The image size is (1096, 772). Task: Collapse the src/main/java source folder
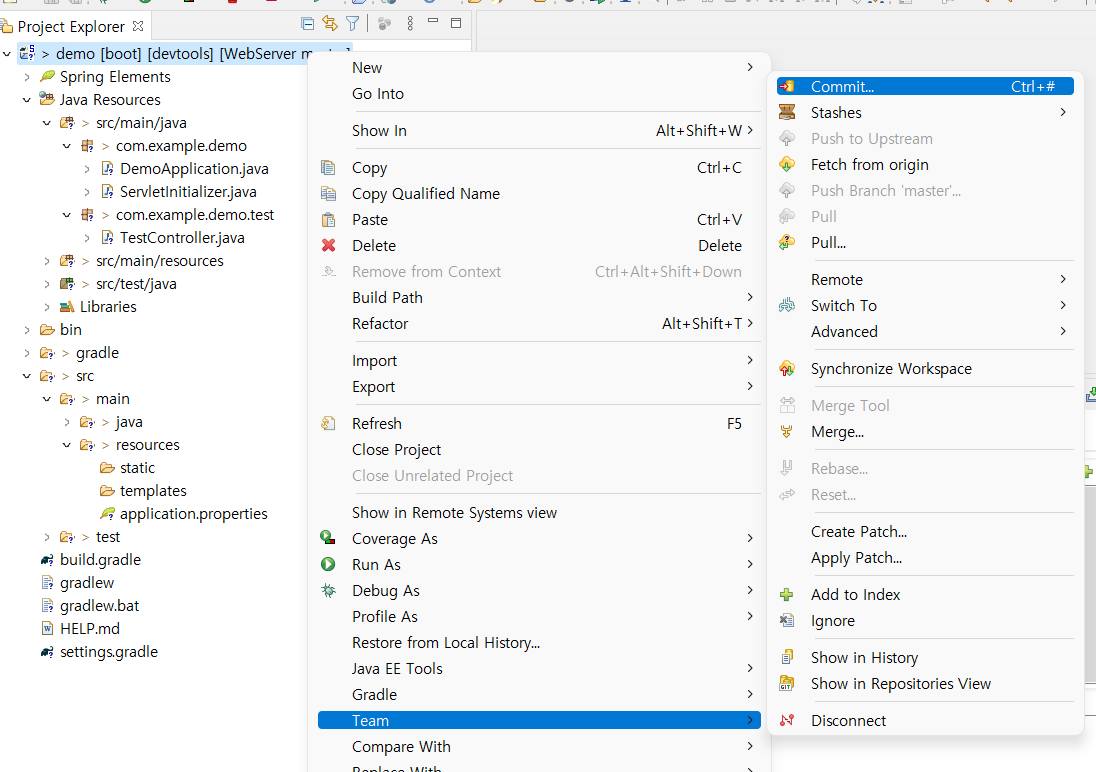click(x=47, y=123)
